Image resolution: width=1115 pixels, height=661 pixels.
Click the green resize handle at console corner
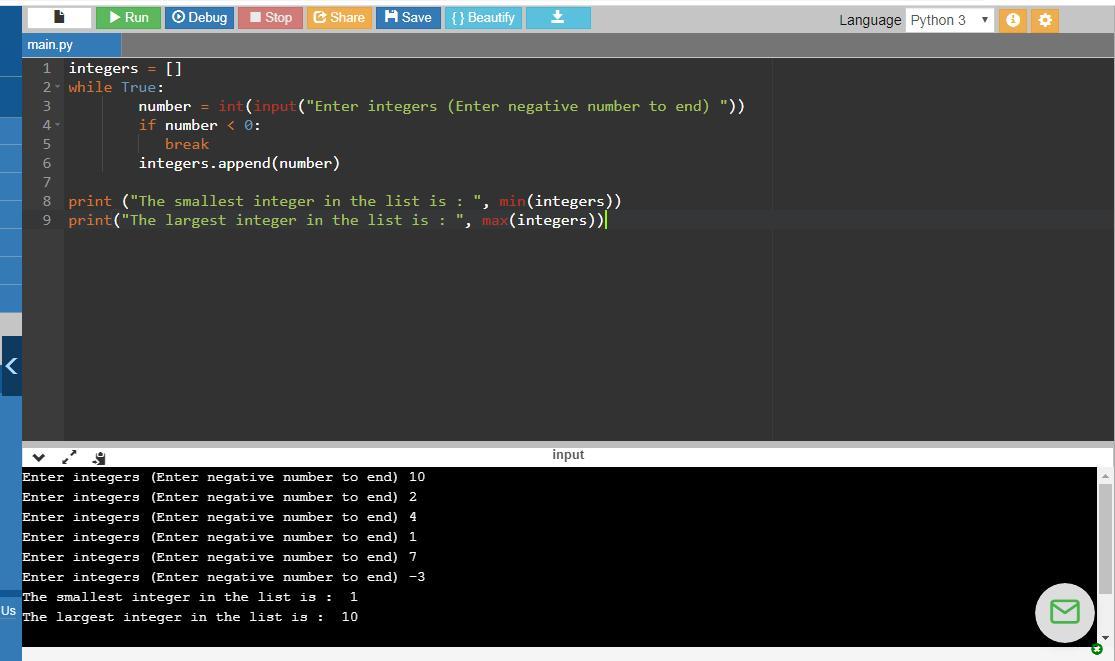tap(1097, 649)
